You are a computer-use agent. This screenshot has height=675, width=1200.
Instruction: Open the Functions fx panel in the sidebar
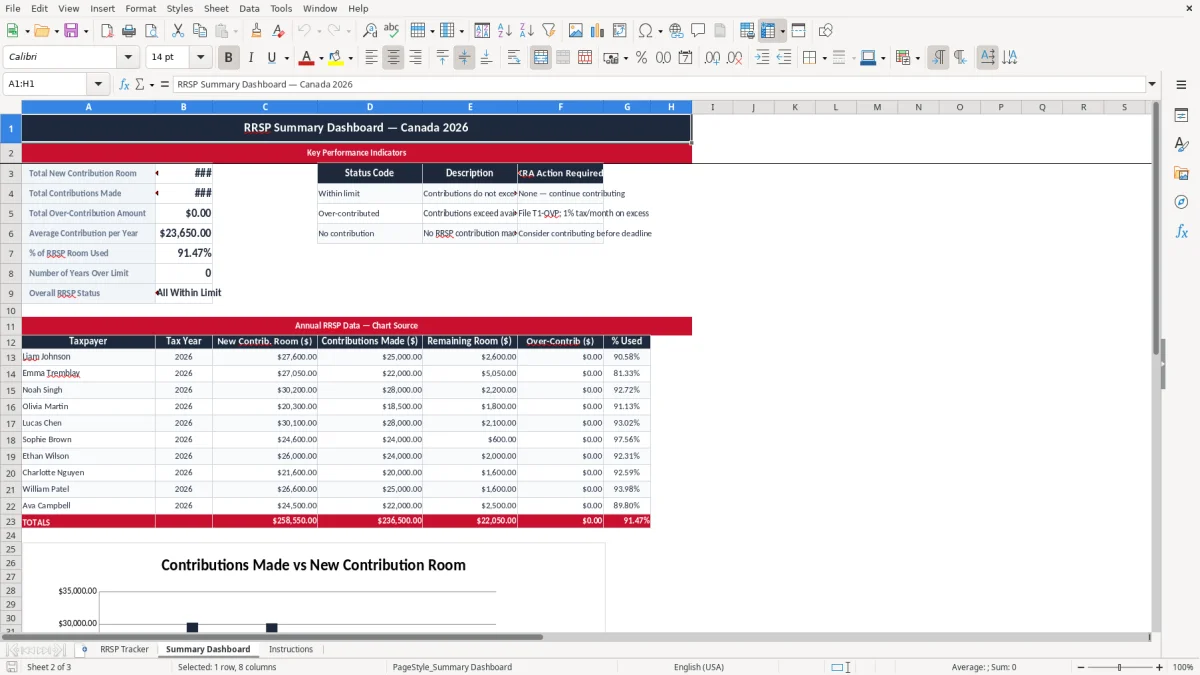pos(1181,231)
